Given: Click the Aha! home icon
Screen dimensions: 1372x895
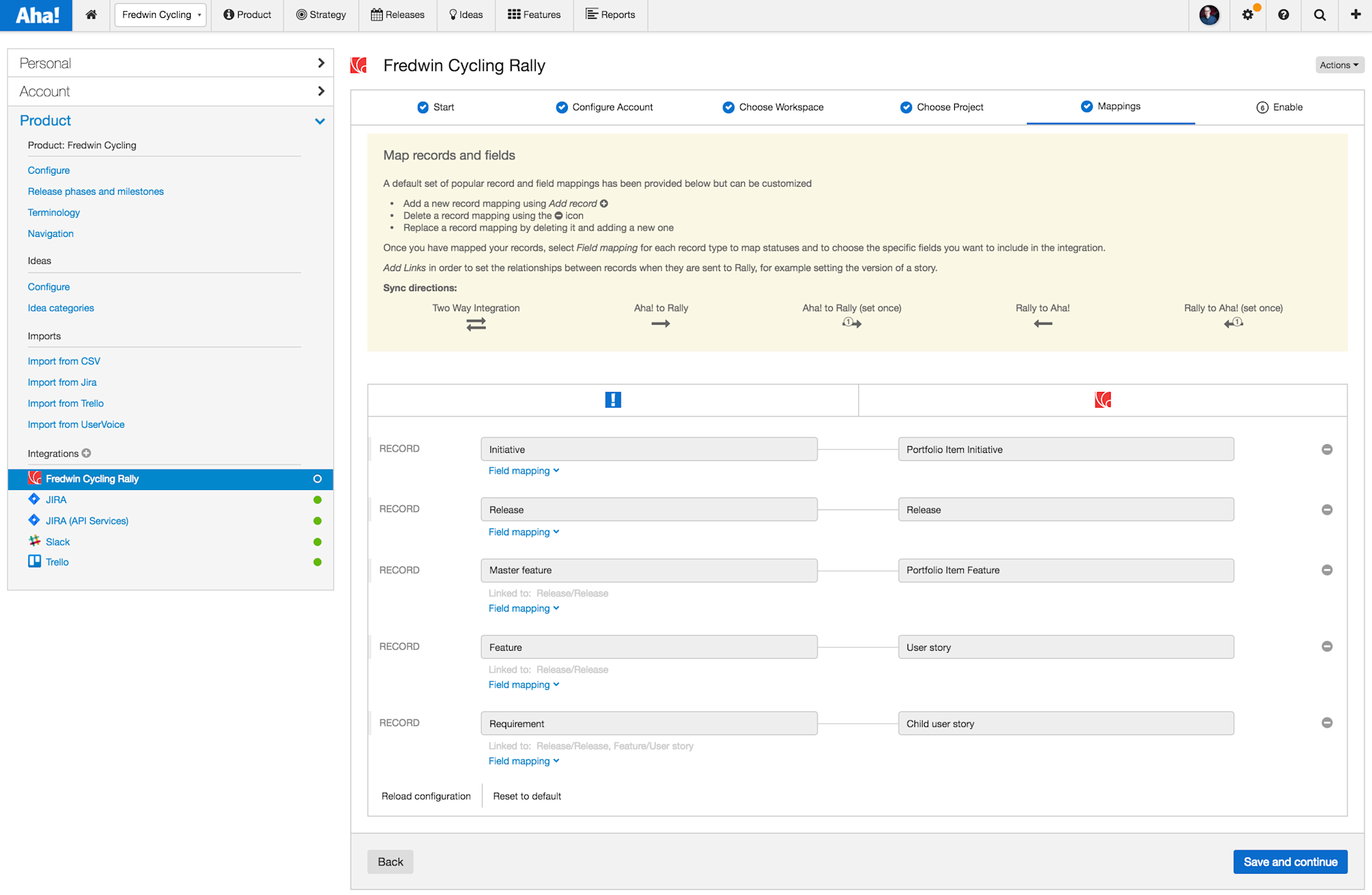Looking at the screenshot, I should tap(91, 14).
